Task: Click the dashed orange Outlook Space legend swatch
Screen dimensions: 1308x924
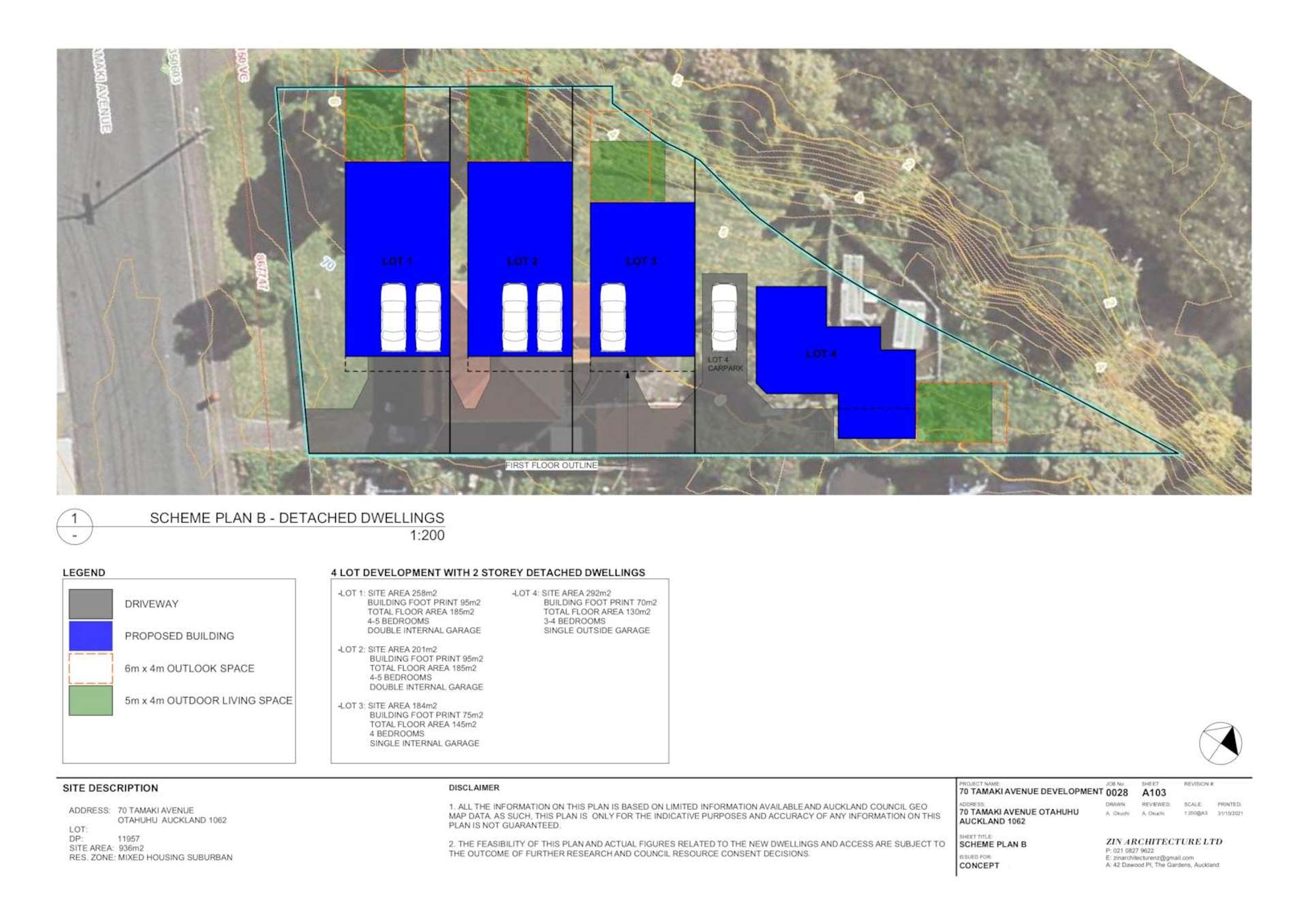Action: [x=91, y=669]
